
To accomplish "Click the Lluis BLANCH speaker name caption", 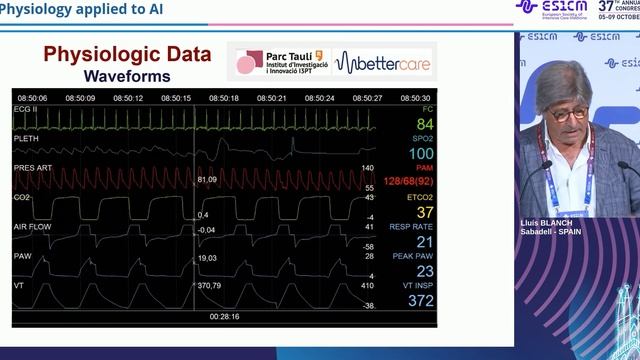I will [x=546, y=223].
